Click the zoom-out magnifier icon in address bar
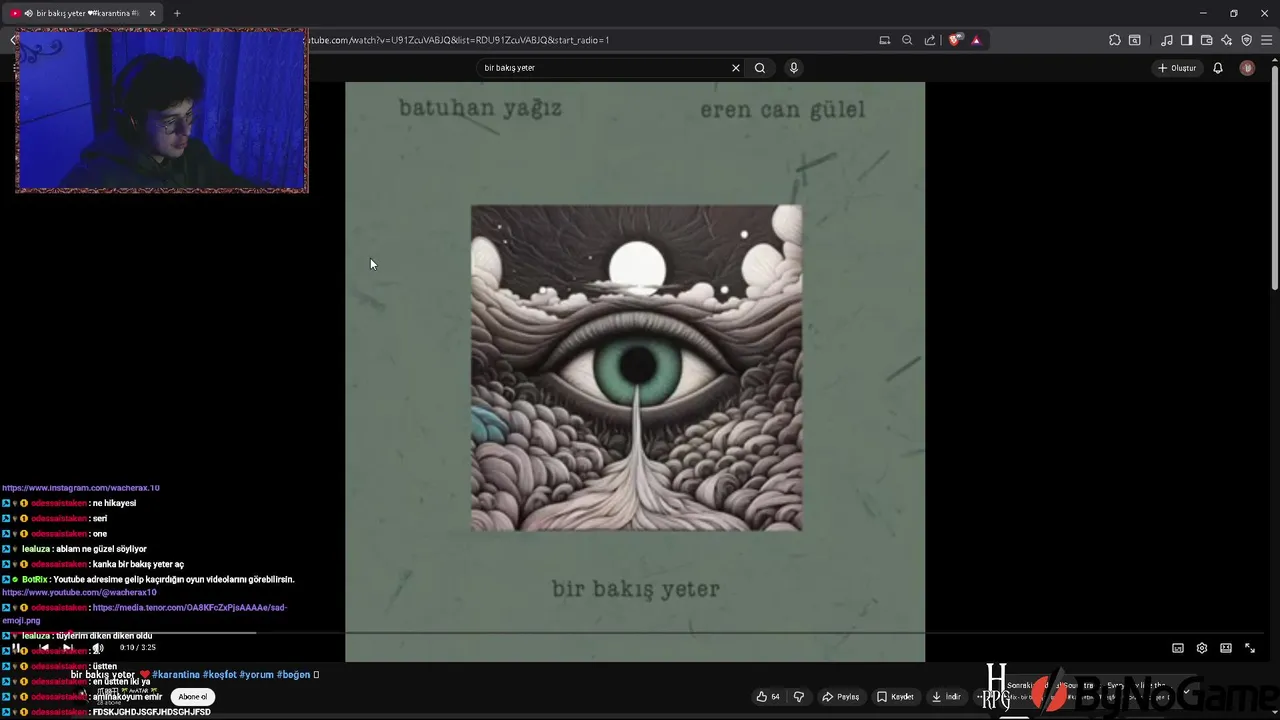The height and width of the screenshot is (720, 1280). 907,40
